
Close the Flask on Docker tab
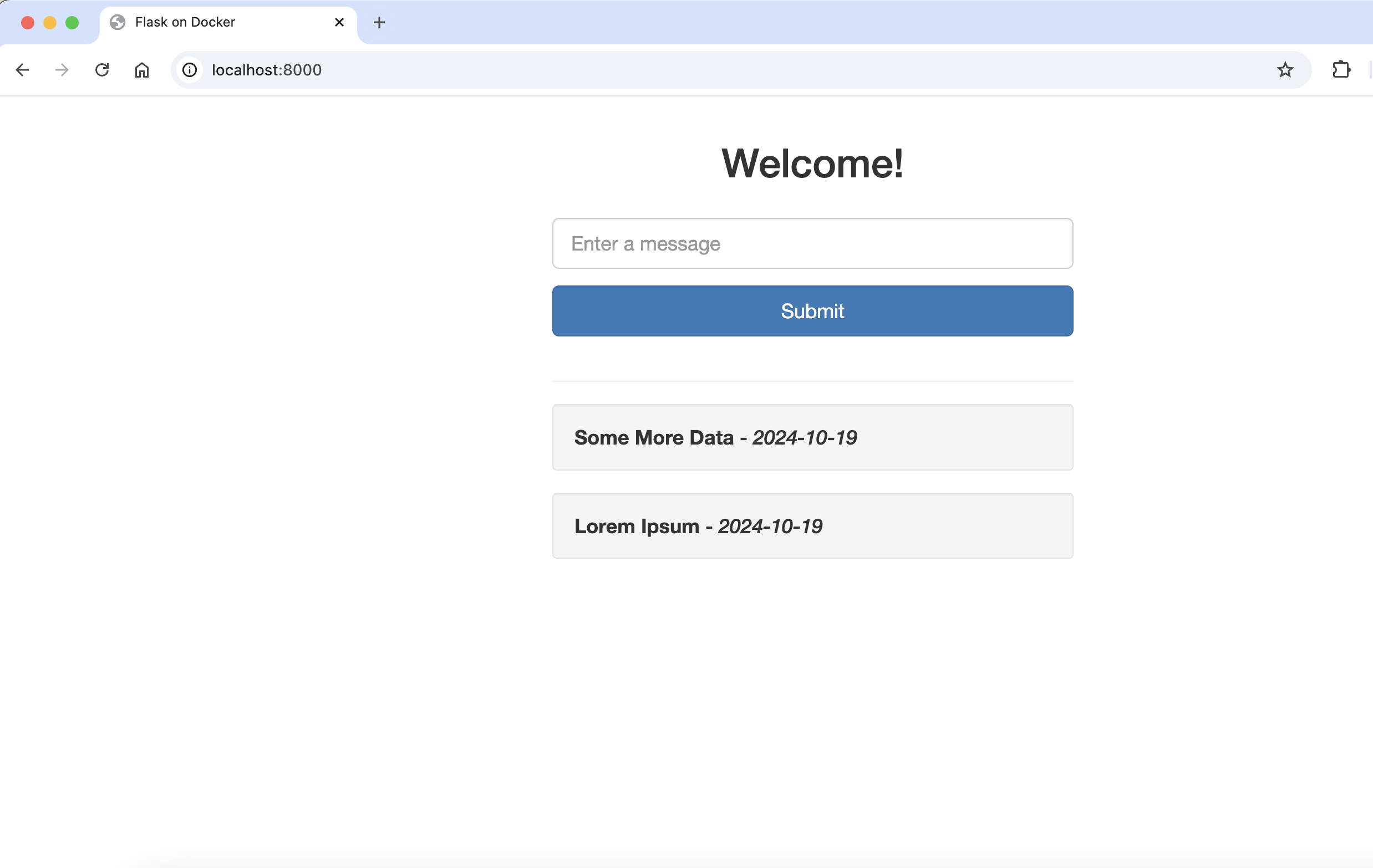pos(340,22)
